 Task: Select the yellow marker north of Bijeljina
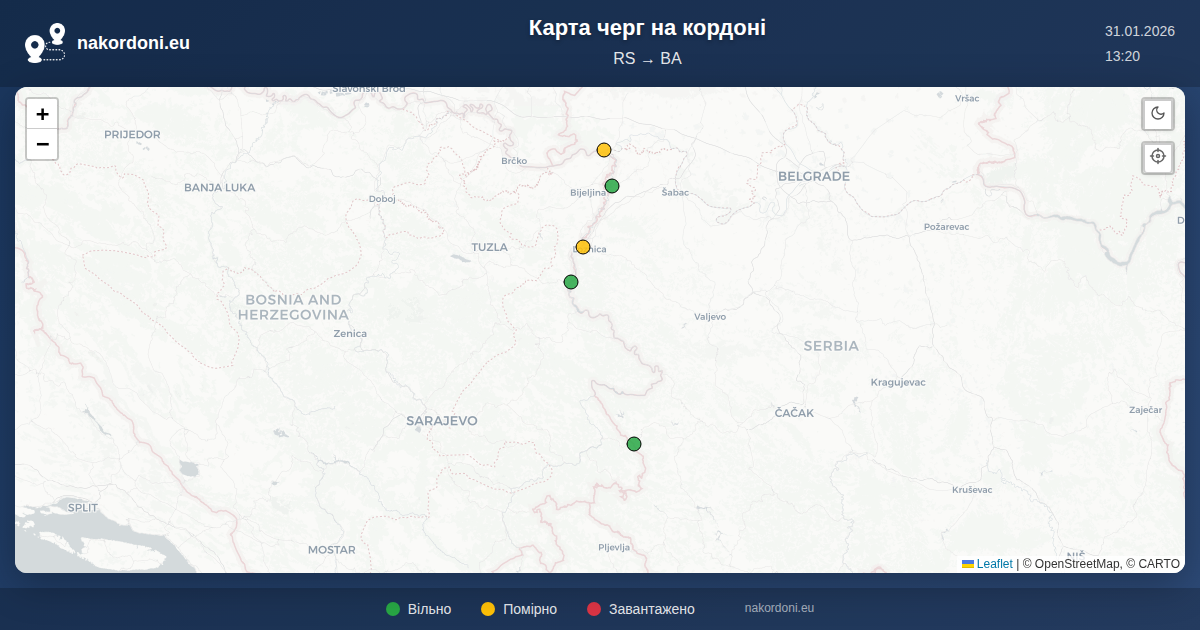coord(604,150)
